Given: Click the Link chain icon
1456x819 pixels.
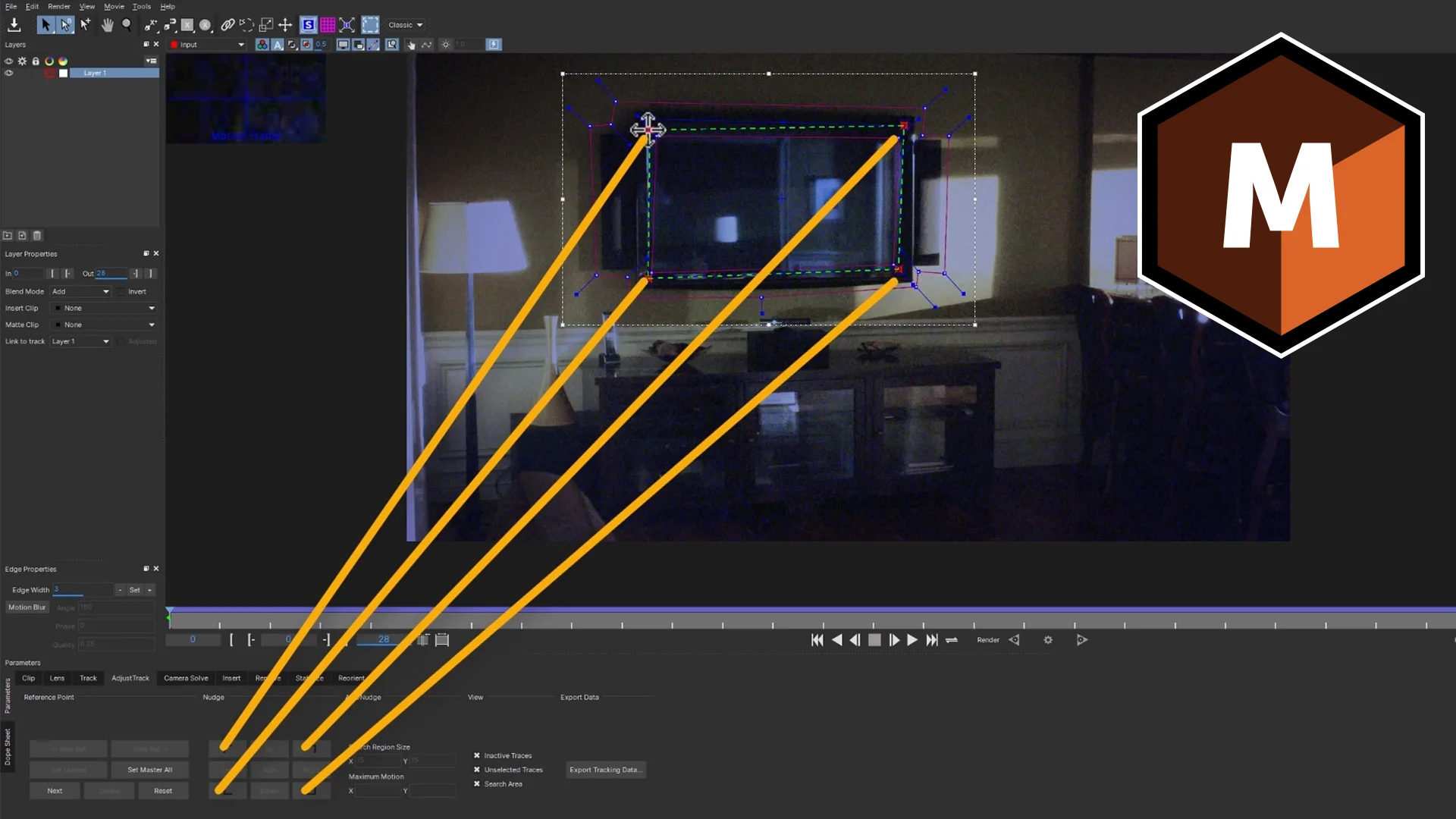Looking at the screenshot, I should point(227,25).
